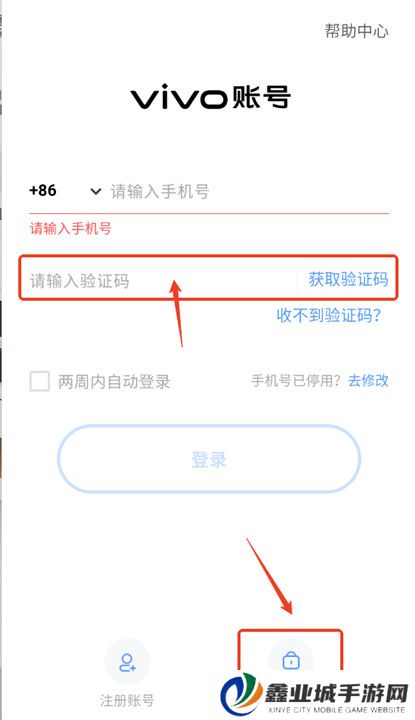Expand the country code chevron
415x720 pixels.
[x=95, y=191]
